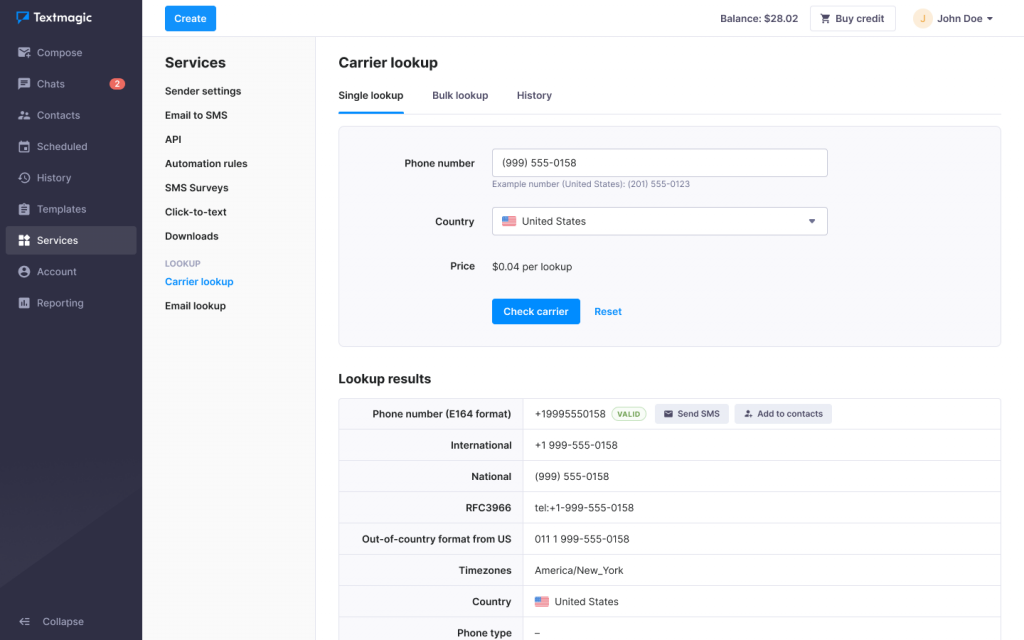This screenshot has height=640, width=1024.
Task: Click Add to contacts button
Action: coord(783,414)
